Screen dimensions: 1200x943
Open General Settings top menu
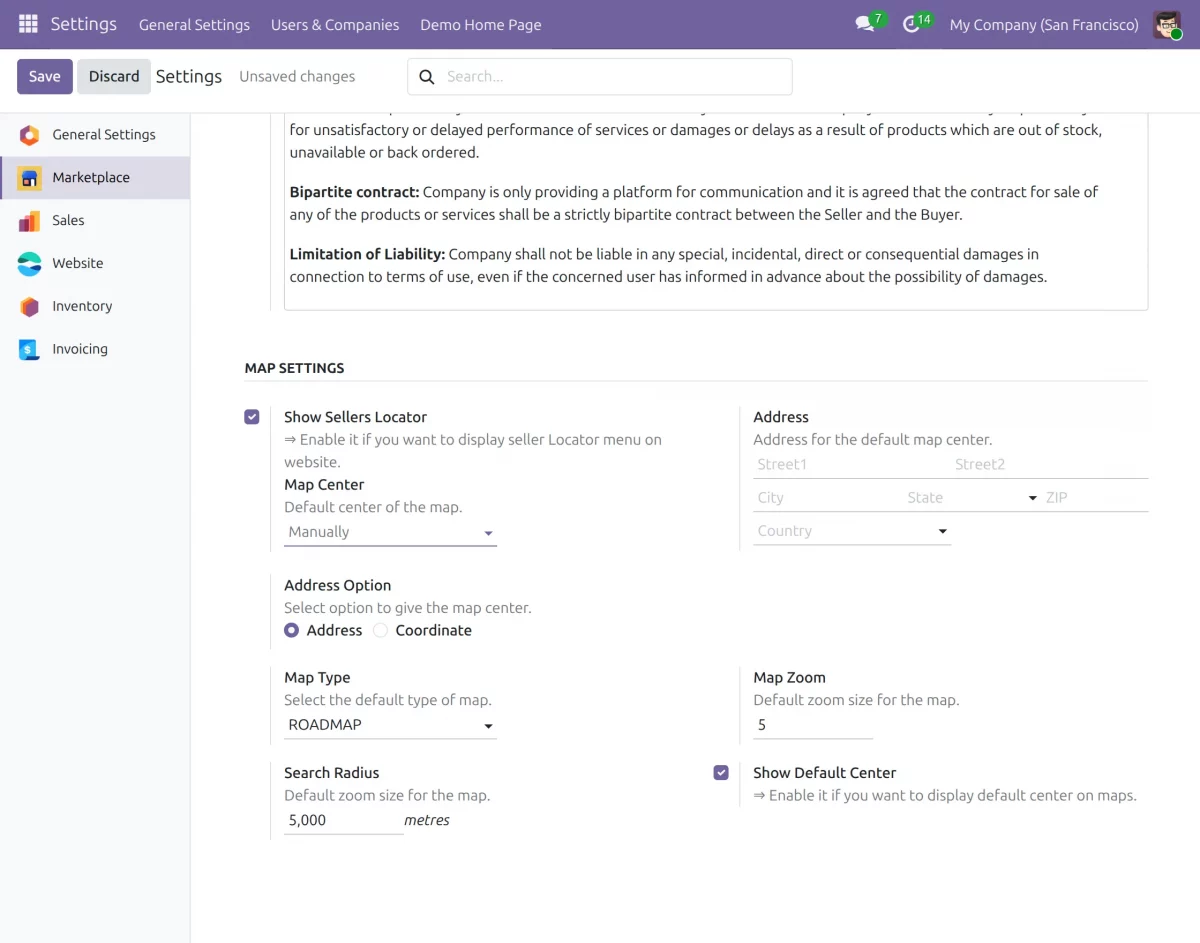pyautogui.click(x=194, y=25)
